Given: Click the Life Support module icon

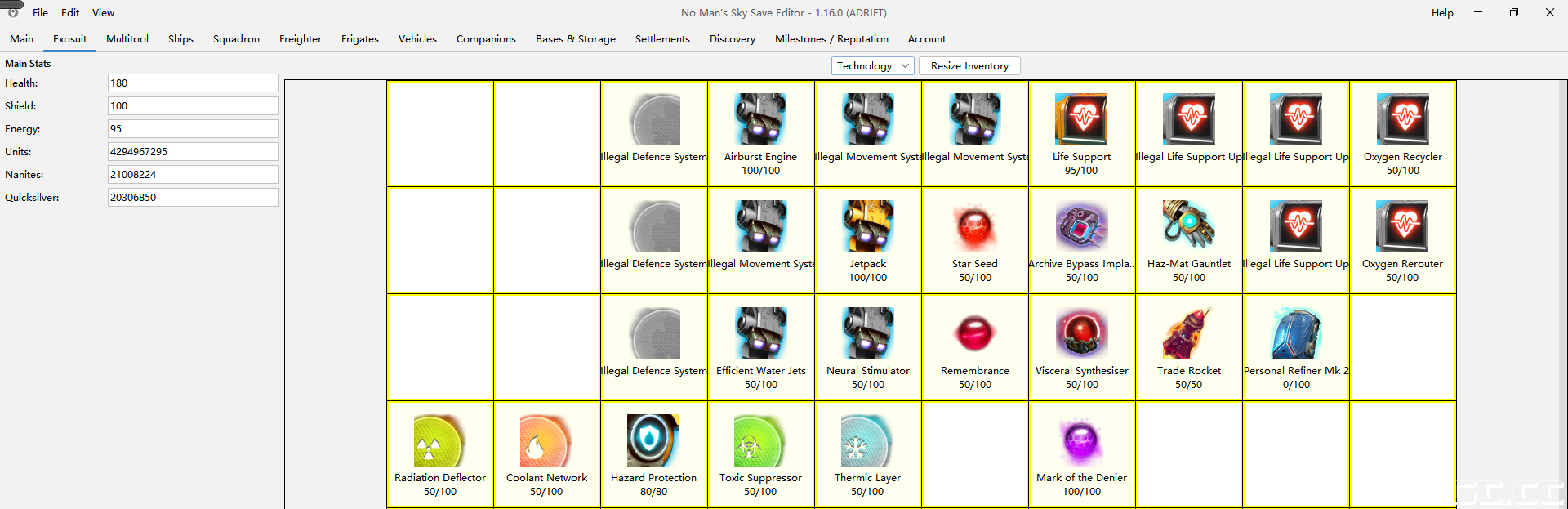Looking at the screenshot, I should pyautogui.click(x=1081, y=119).
